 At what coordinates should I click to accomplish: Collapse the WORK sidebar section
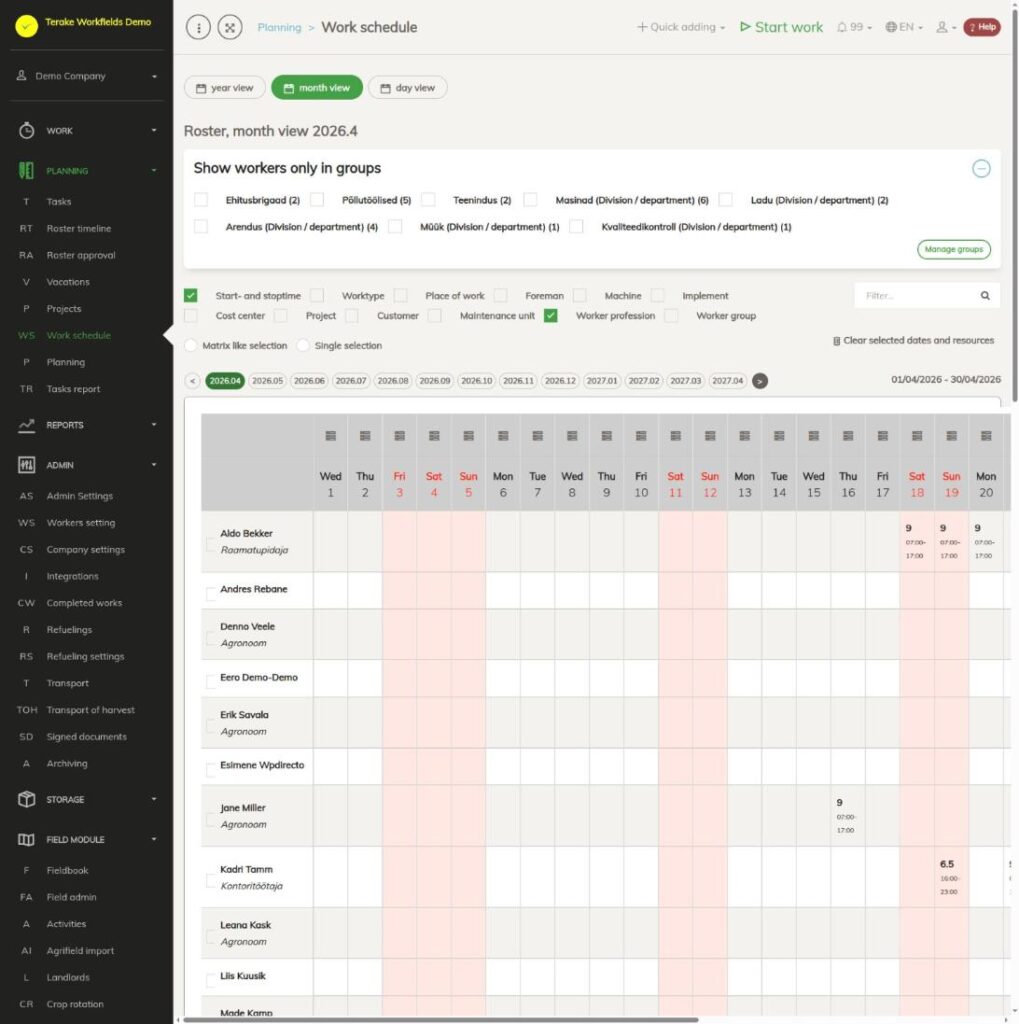pyautogui.click(x=87, y=131)
